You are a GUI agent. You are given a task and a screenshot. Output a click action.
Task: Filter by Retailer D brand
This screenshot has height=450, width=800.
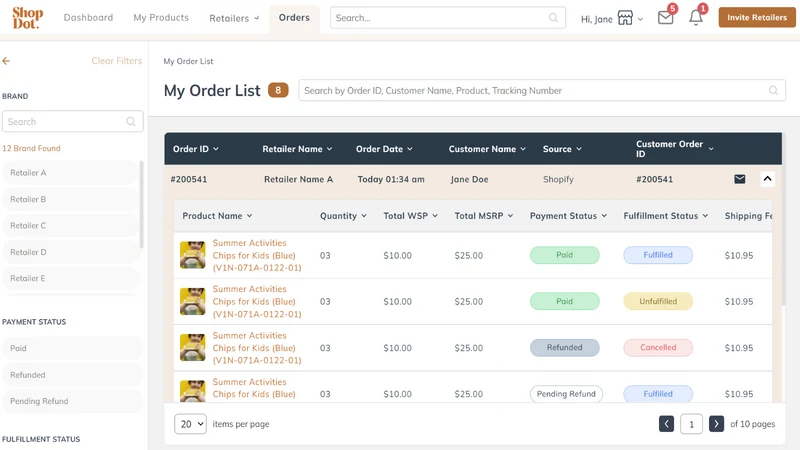point(70,252)
